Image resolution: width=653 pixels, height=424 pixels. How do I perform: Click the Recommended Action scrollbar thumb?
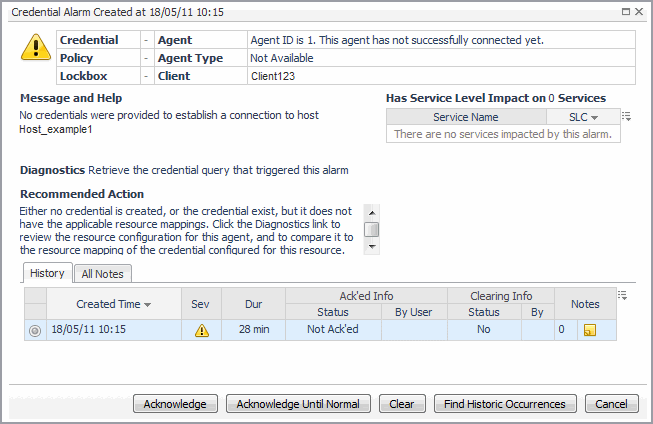point(371,229)
